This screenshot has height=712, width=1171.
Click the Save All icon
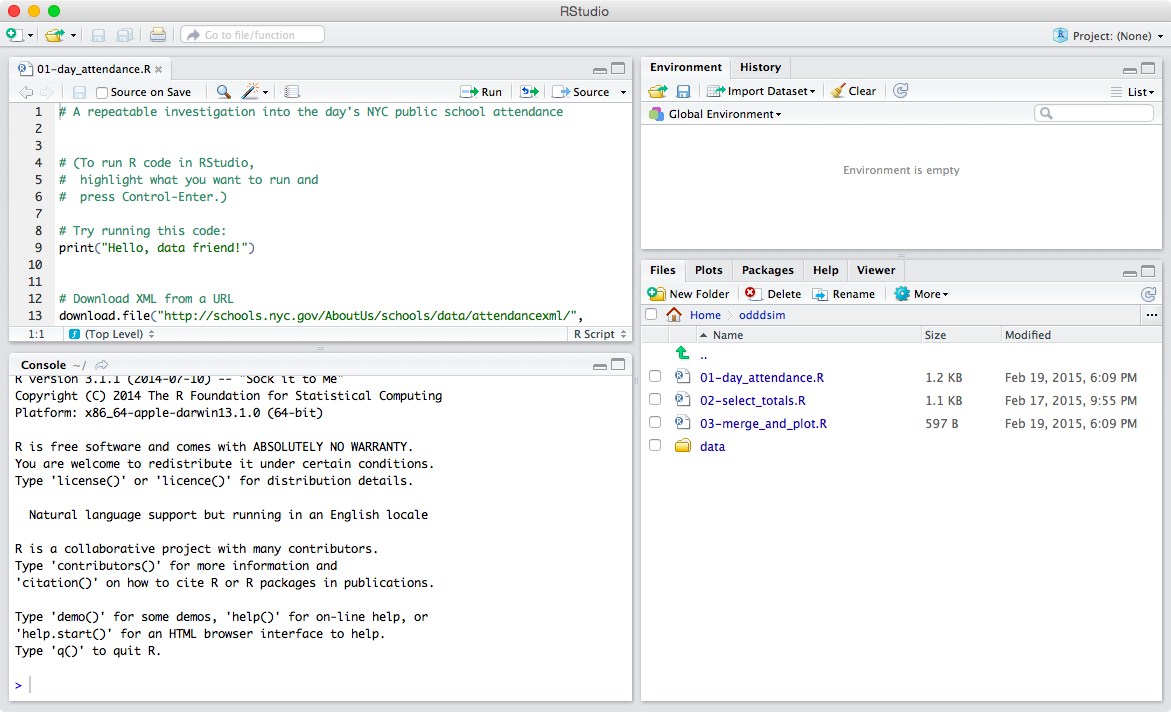pyautogui.click(x=125, y=34)
